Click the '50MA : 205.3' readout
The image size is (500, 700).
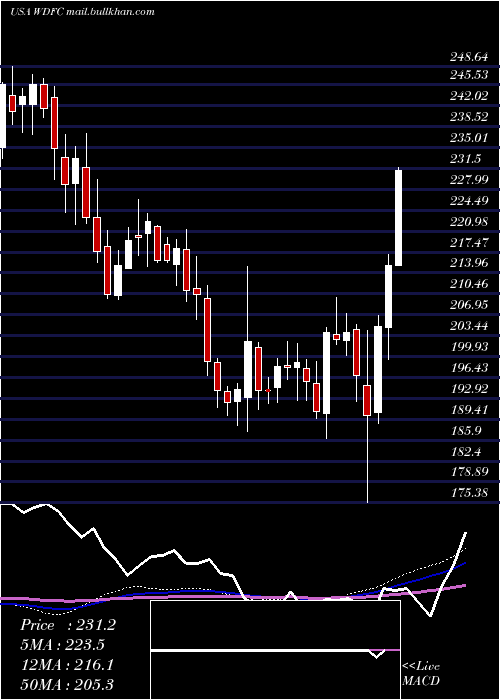pos(67,684)
